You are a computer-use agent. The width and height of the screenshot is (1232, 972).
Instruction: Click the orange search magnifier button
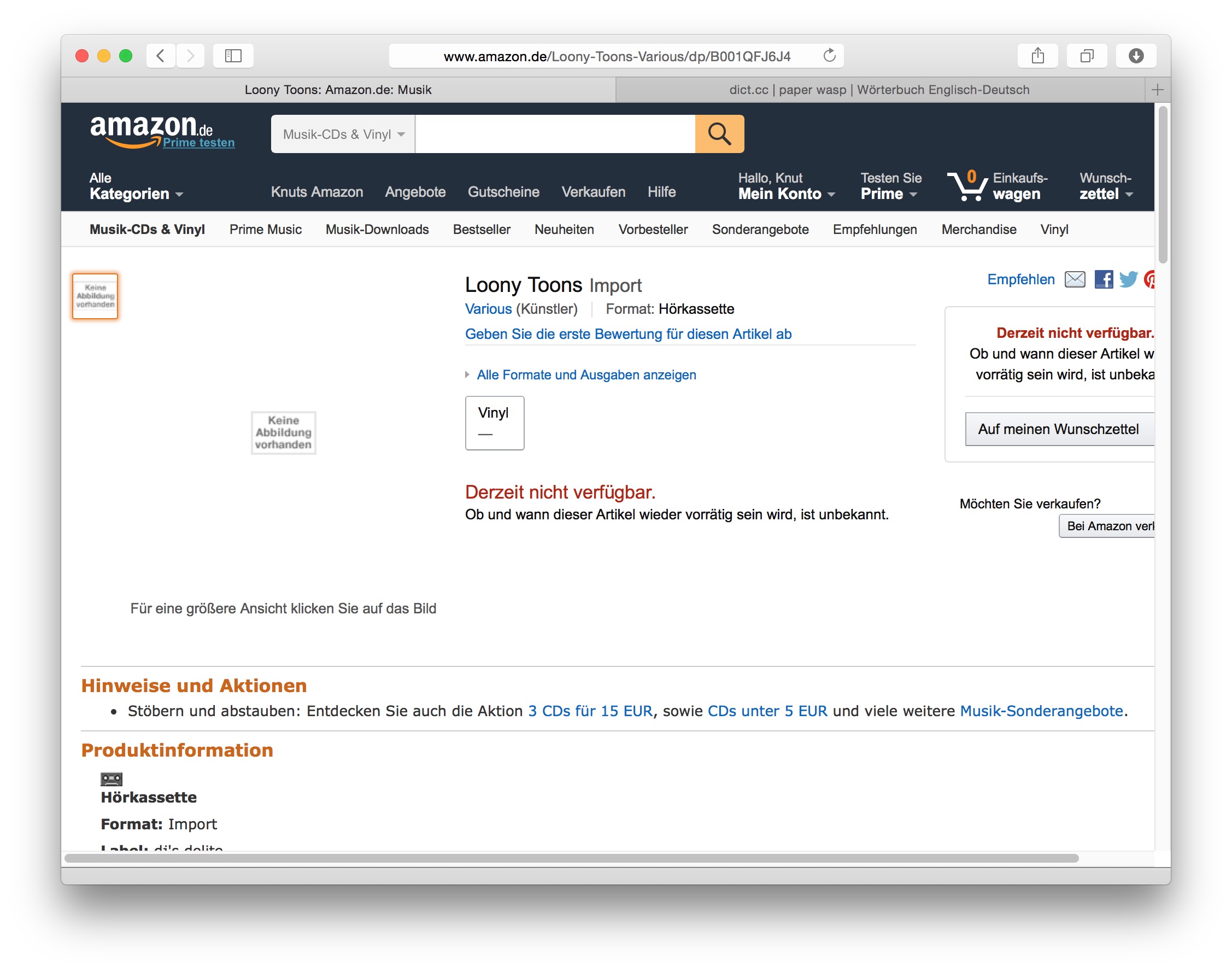click(x=719, y=134)
